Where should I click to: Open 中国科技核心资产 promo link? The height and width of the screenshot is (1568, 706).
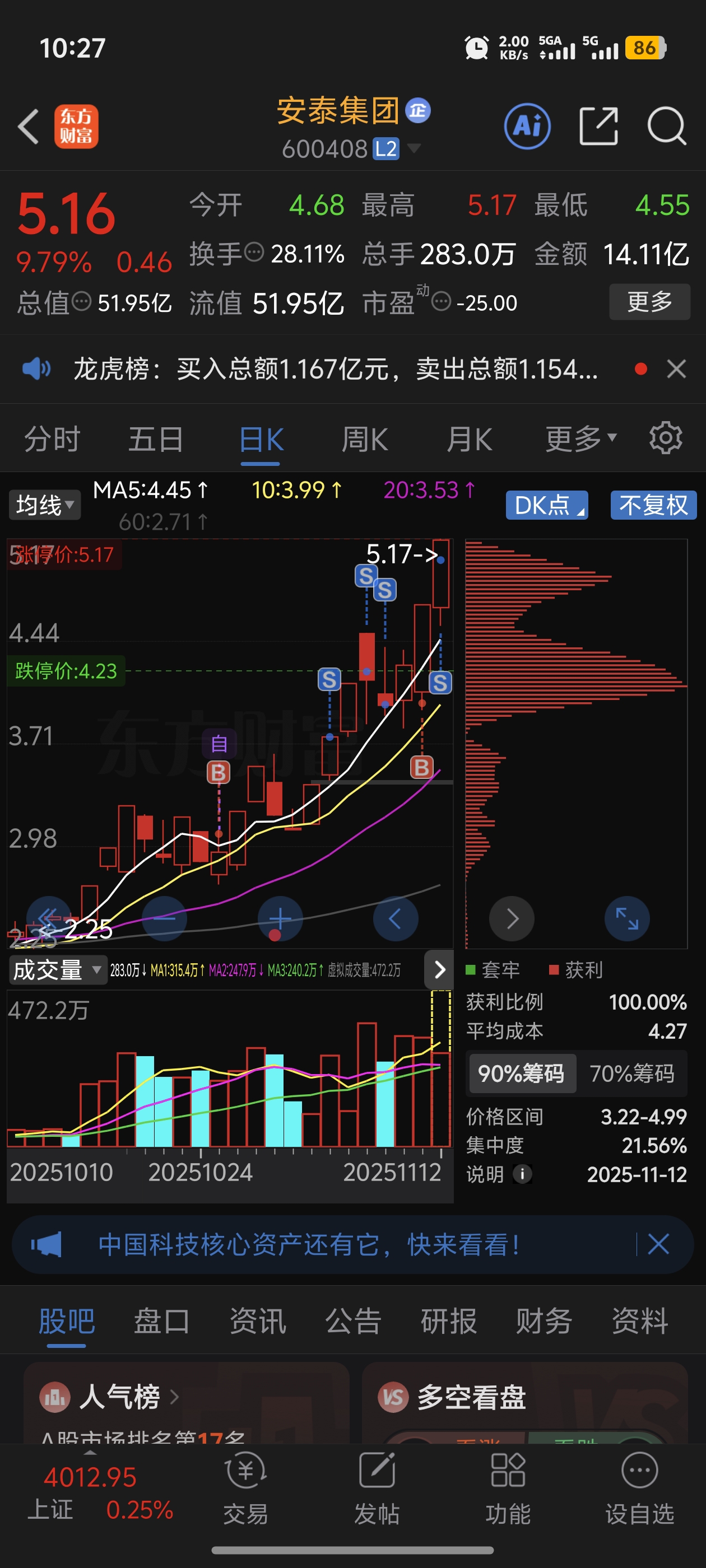tap(309, 1244)
